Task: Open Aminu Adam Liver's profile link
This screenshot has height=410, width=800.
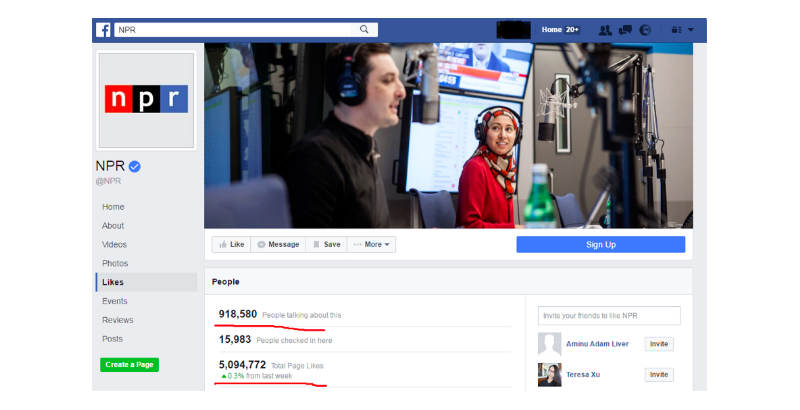Action: click(x=597, y=344)
